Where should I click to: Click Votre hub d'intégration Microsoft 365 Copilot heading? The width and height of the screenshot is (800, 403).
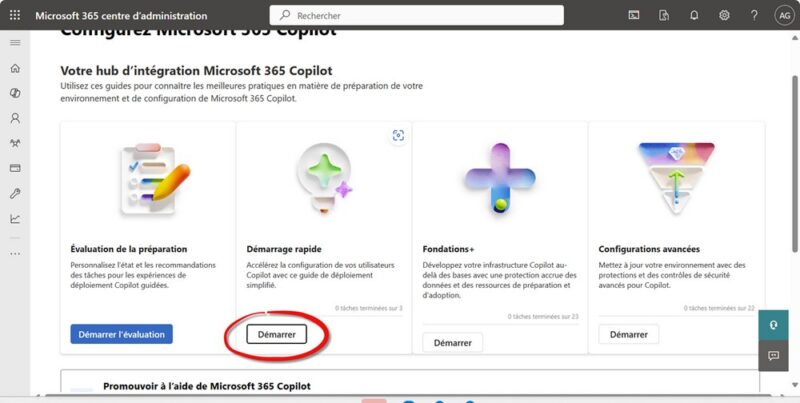pos(196,70)
